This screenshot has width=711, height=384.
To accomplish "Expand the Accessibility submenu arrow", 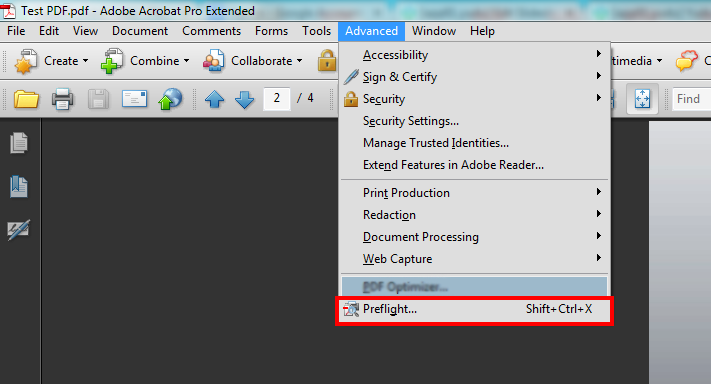I will coord(599,54).
